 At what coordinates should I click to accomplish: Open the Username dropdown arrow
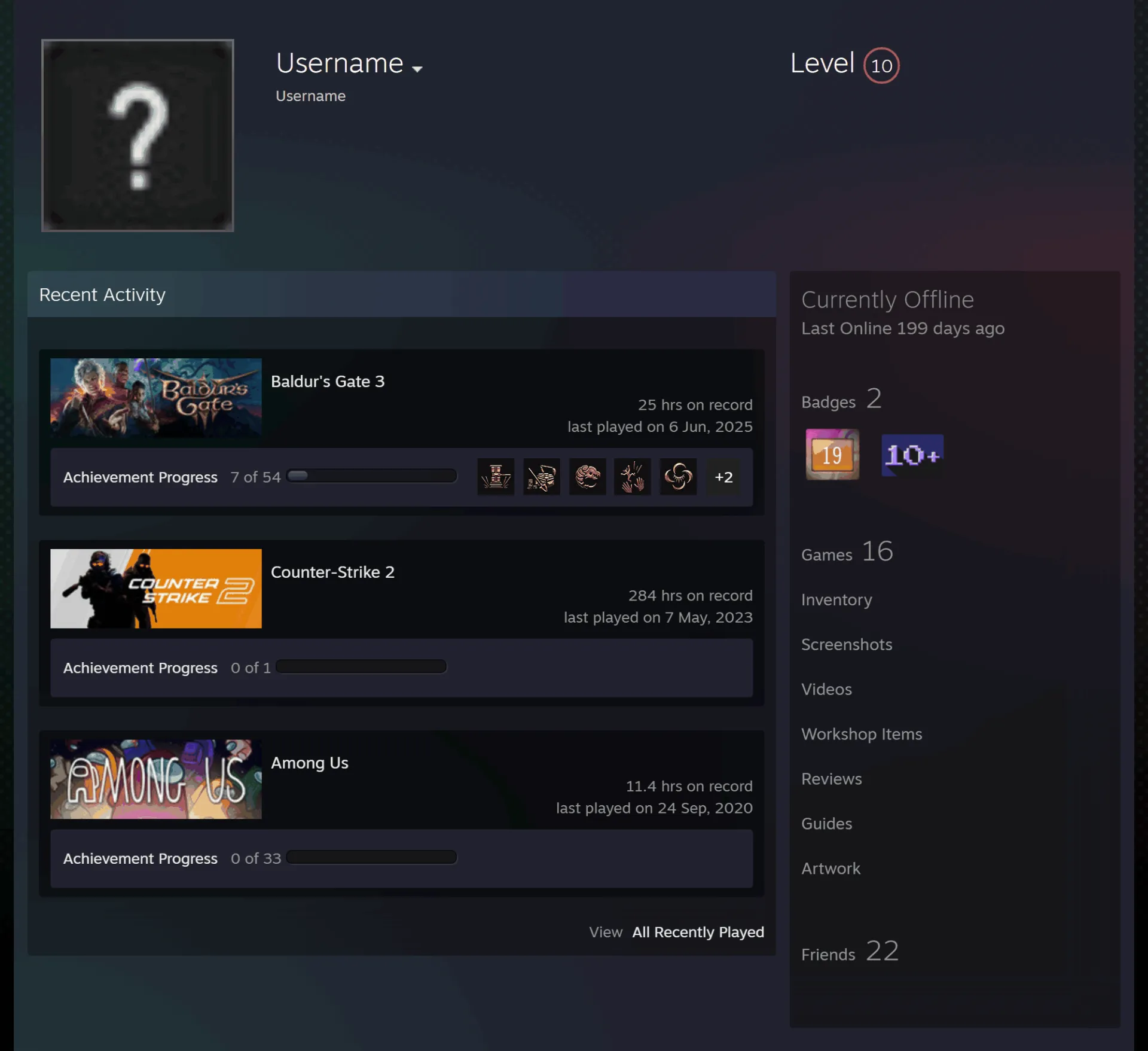coord(417,69)
